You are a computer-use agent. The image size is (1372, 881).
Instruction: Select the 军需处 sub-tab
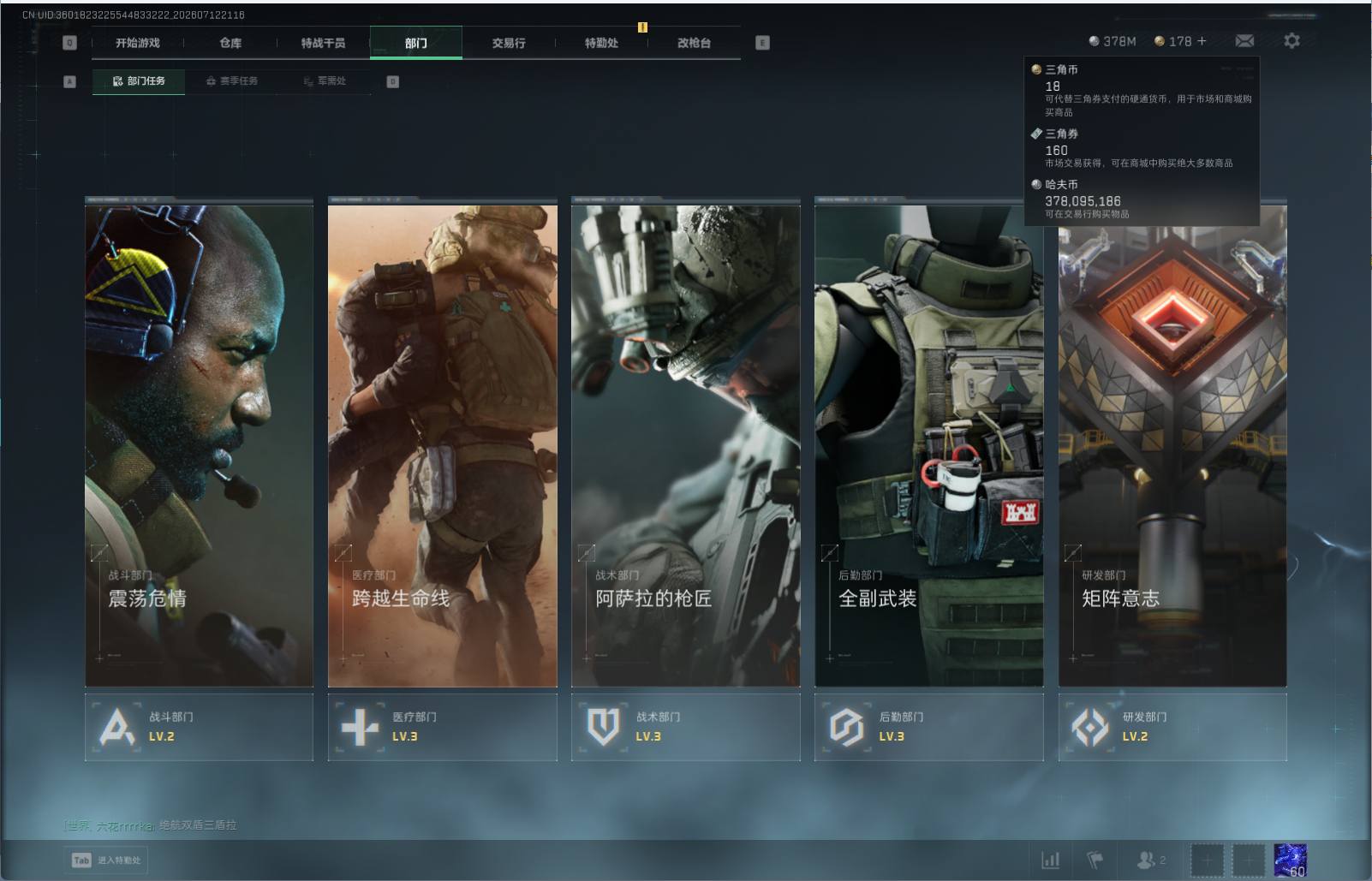point(325,81)
